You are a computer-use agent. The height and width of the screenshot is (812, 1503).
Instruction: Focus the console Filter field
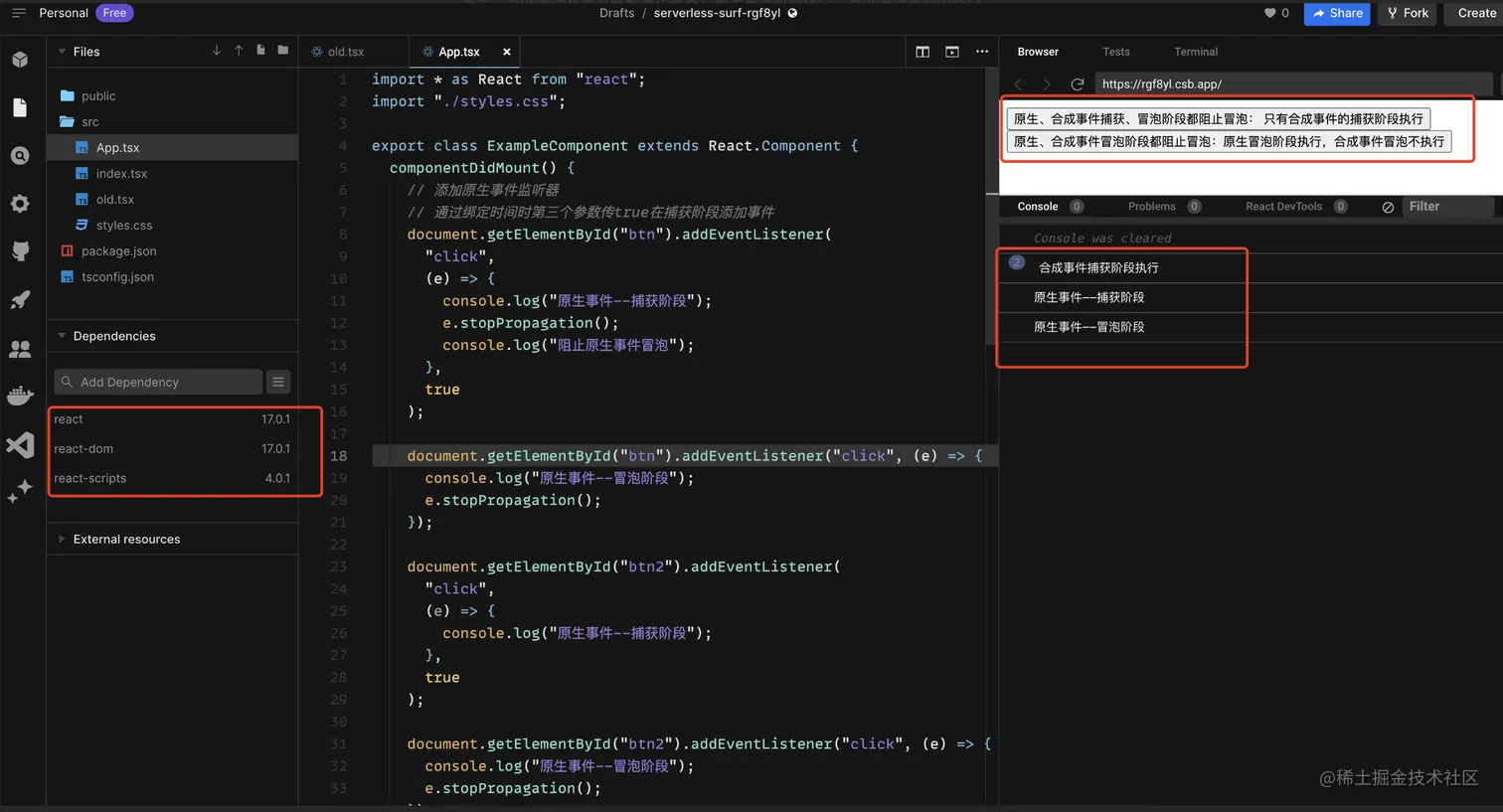click(1447, 207)
